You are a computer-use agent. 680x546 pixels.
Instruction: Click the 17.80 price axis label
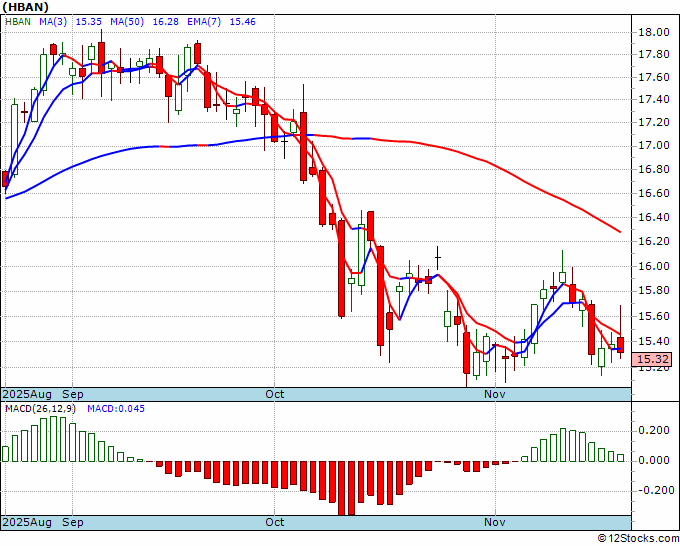click(653, 55)
